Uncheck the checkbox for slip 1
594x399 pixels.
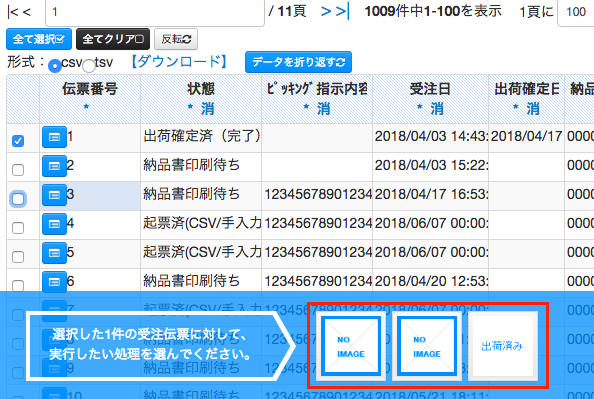tap(18, 141)
